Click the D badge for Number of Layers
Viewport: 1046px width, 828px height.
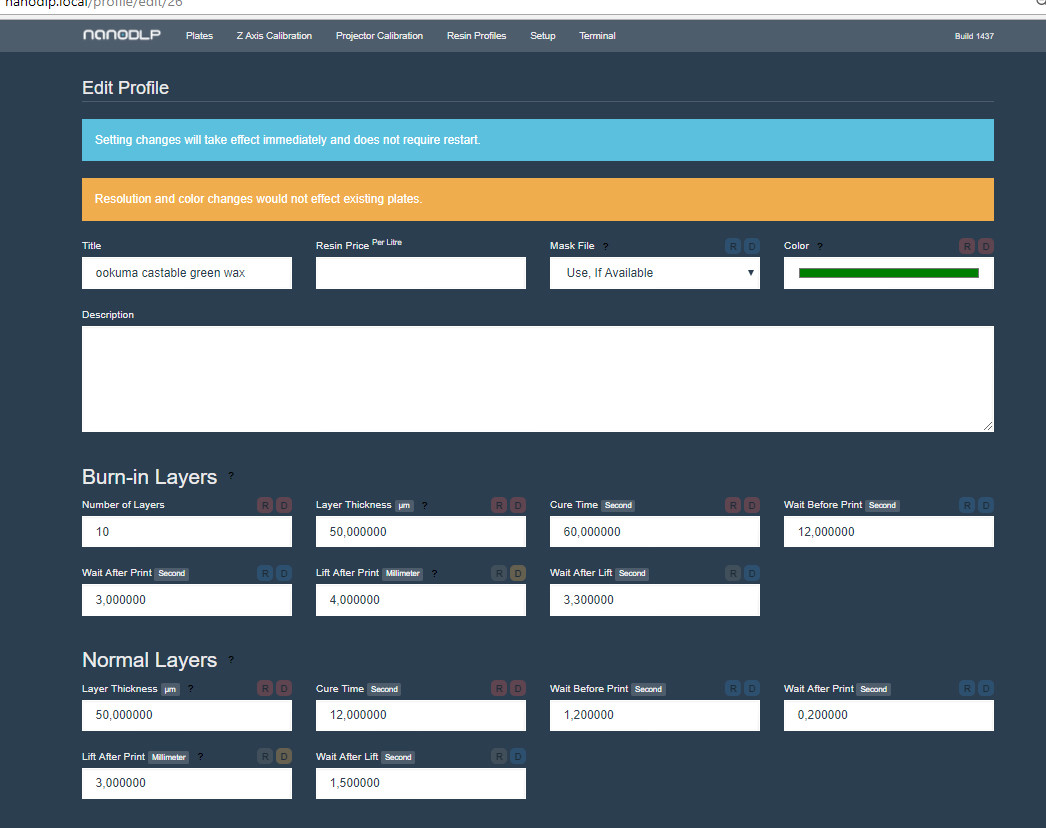tap(284, 505)
